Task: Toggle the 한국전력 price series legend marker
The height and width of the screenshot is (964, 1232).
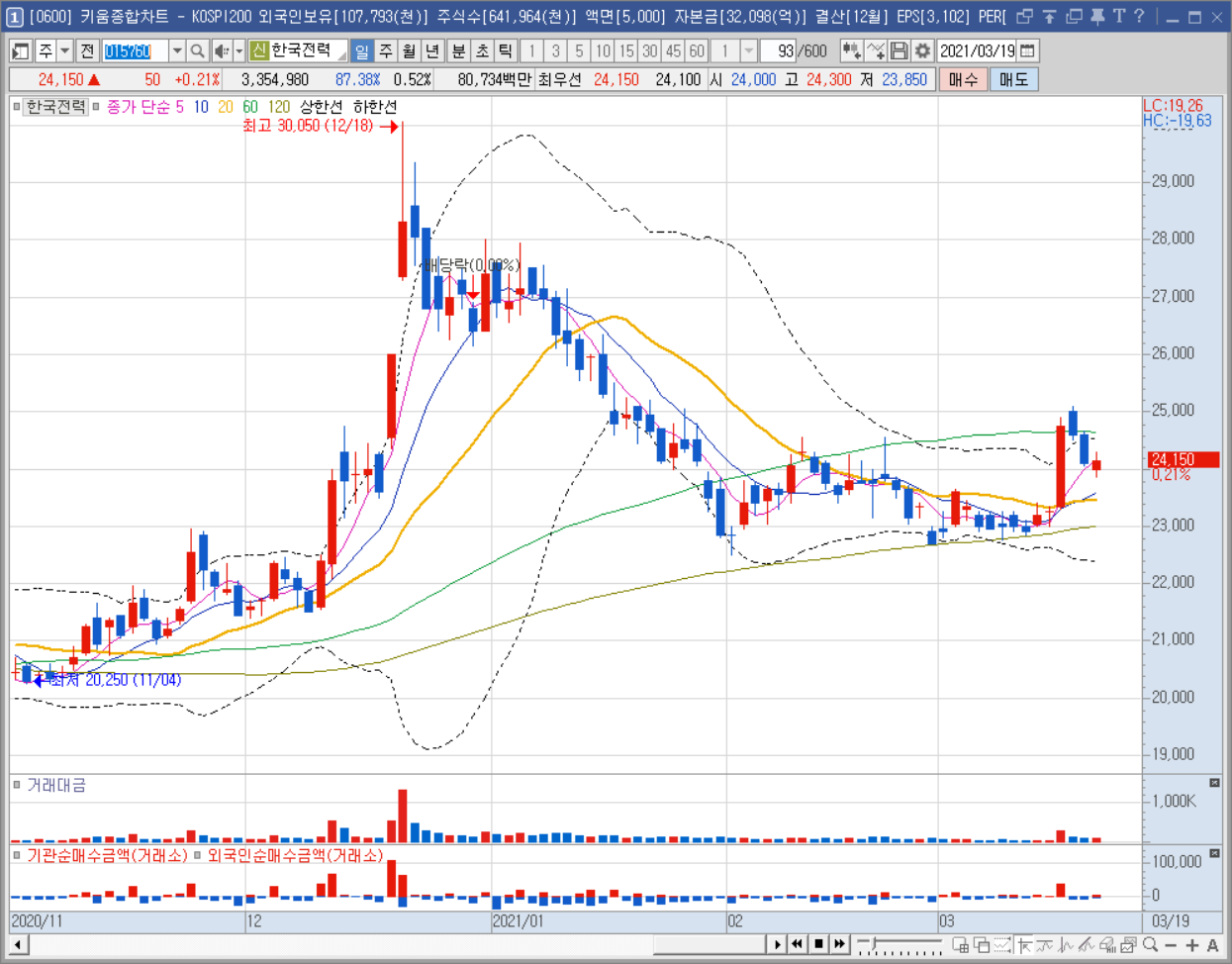Action: click(17, 106)
